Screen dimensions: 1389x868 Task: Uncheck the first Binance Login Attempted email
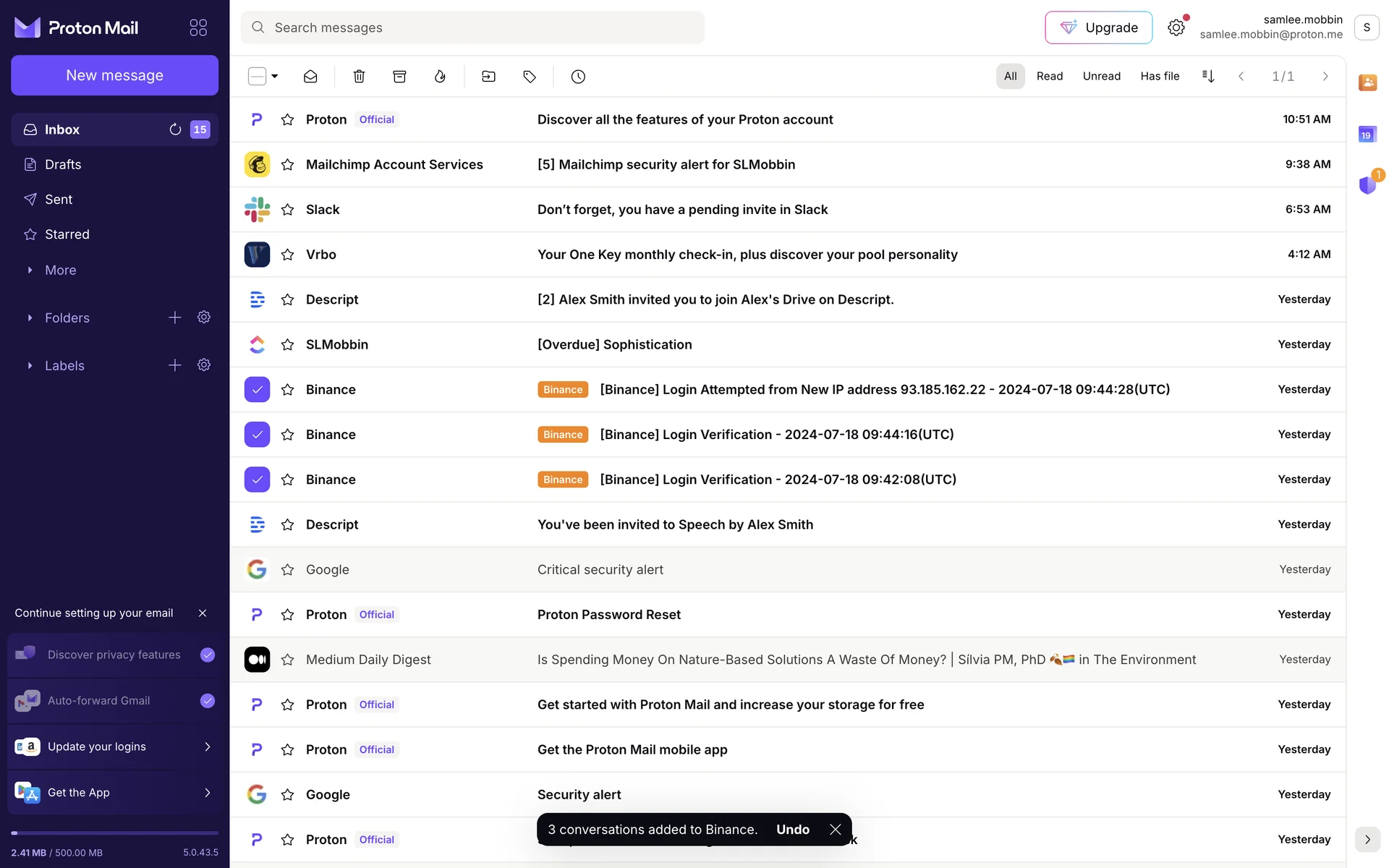click(x=257, y=390)
